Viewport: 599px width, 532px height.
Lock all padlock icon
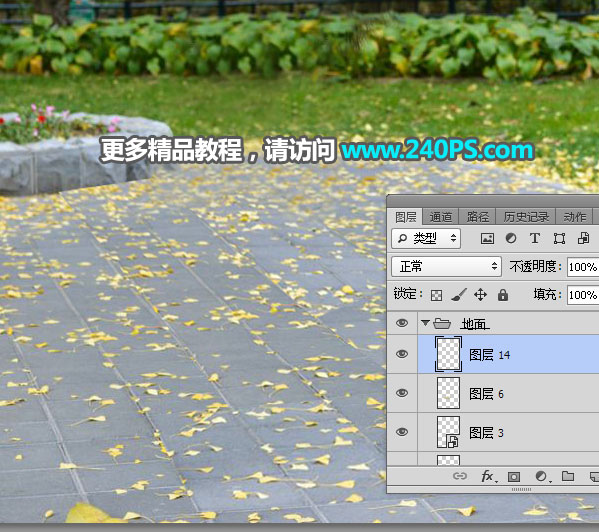click(x=503, y=294)
